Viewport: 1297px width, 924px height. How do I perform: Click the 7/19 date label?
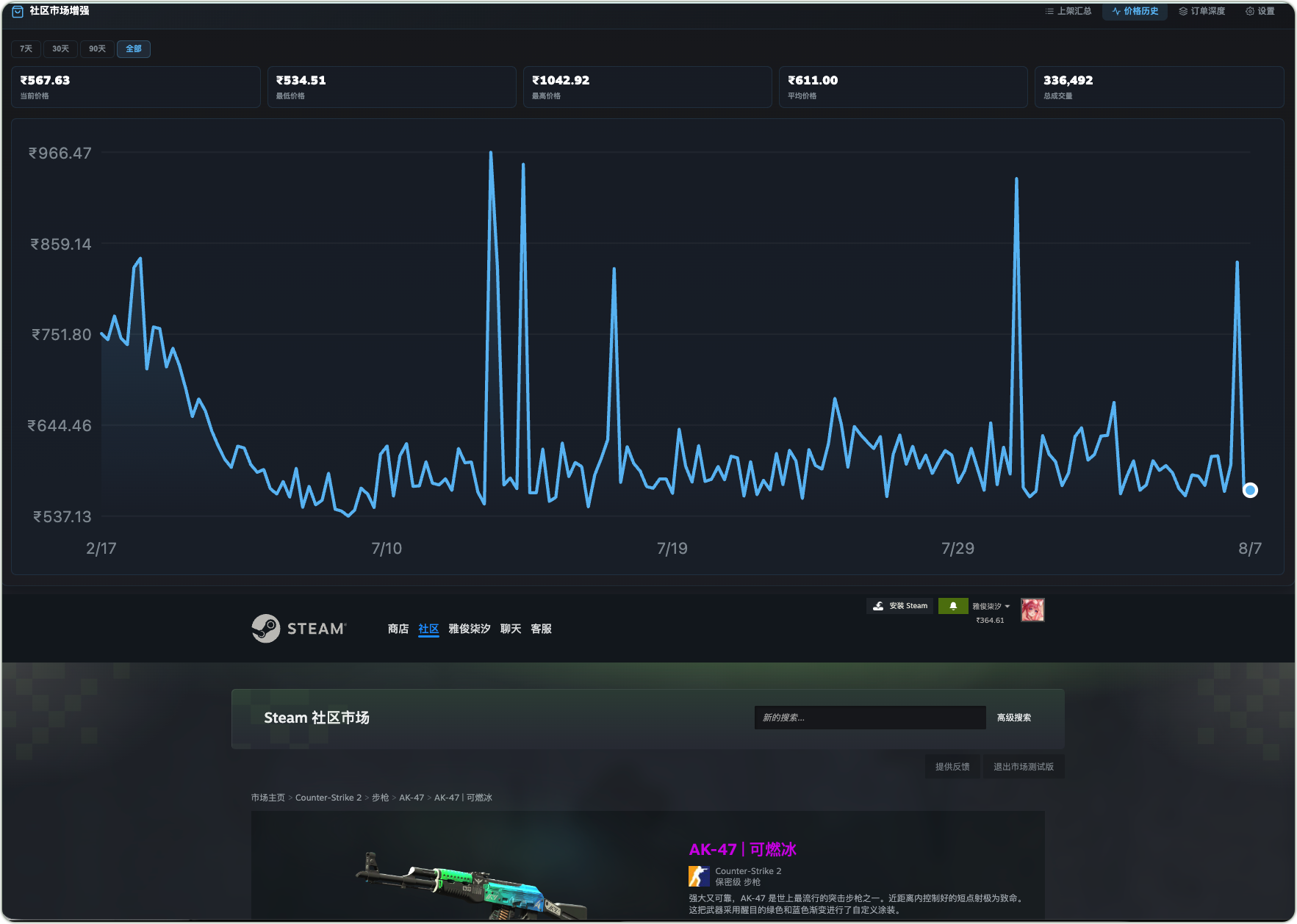point(672,548)
